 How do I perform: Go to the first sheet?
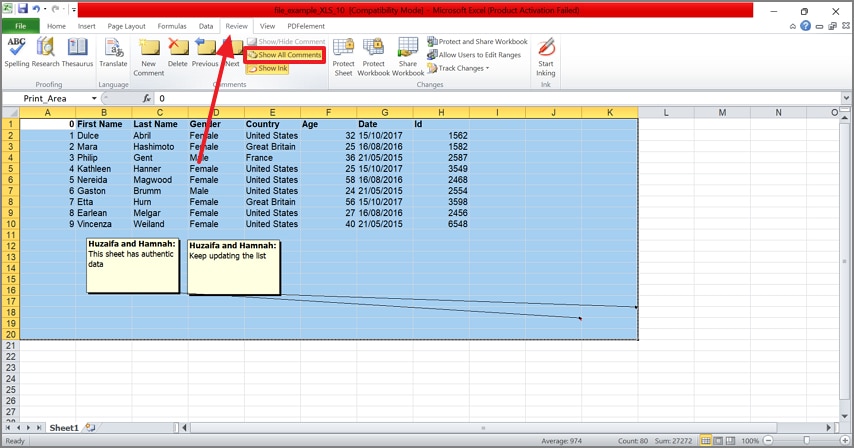pos(8,428)
